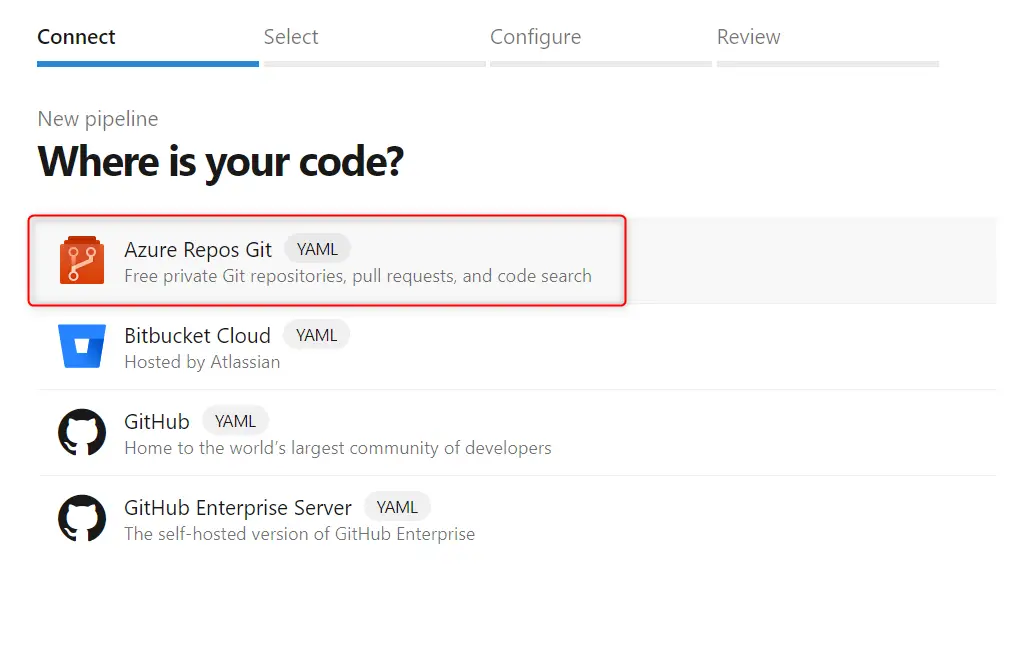Click the 'New pipeline' label
1033x649 pixels.
[x=98, y=119]
